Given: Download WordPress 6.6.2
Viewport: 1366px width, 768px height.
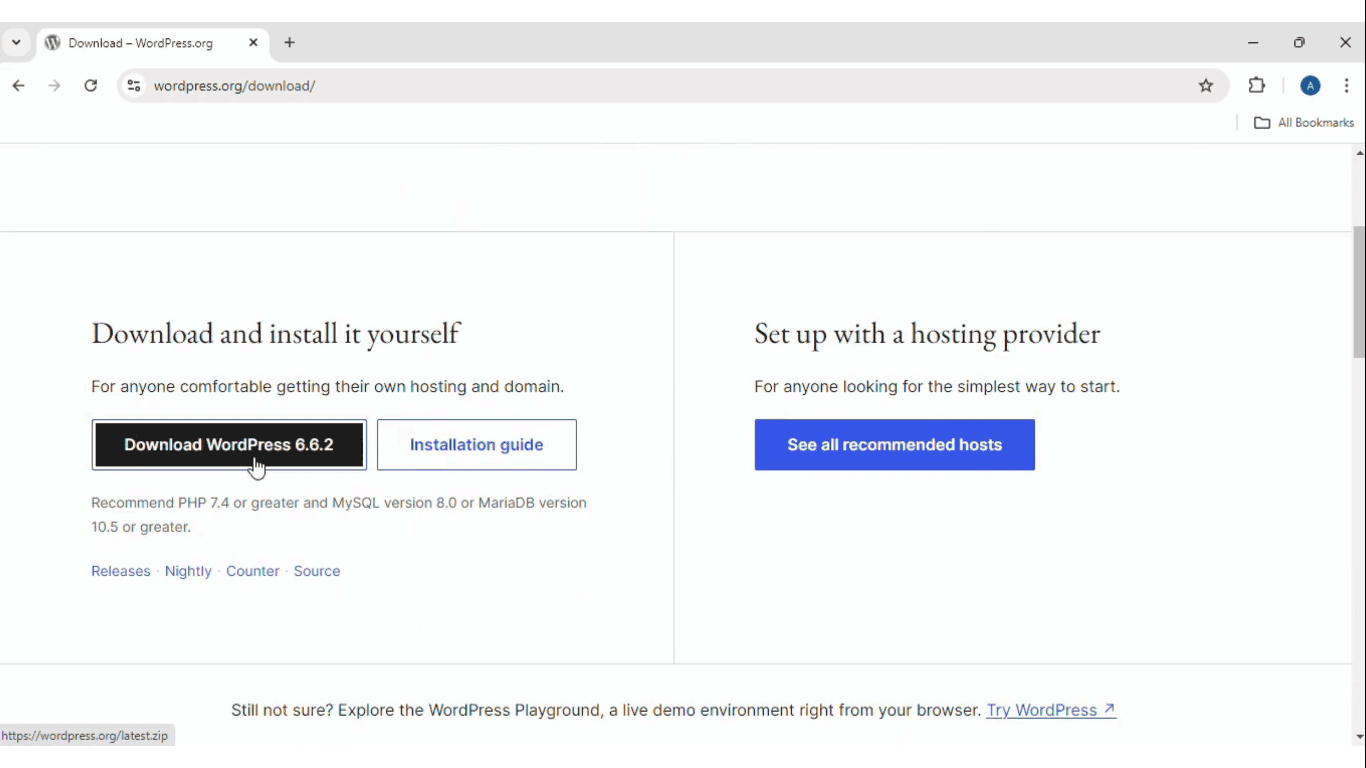Looking at the screenshot, I should [229, 445].
